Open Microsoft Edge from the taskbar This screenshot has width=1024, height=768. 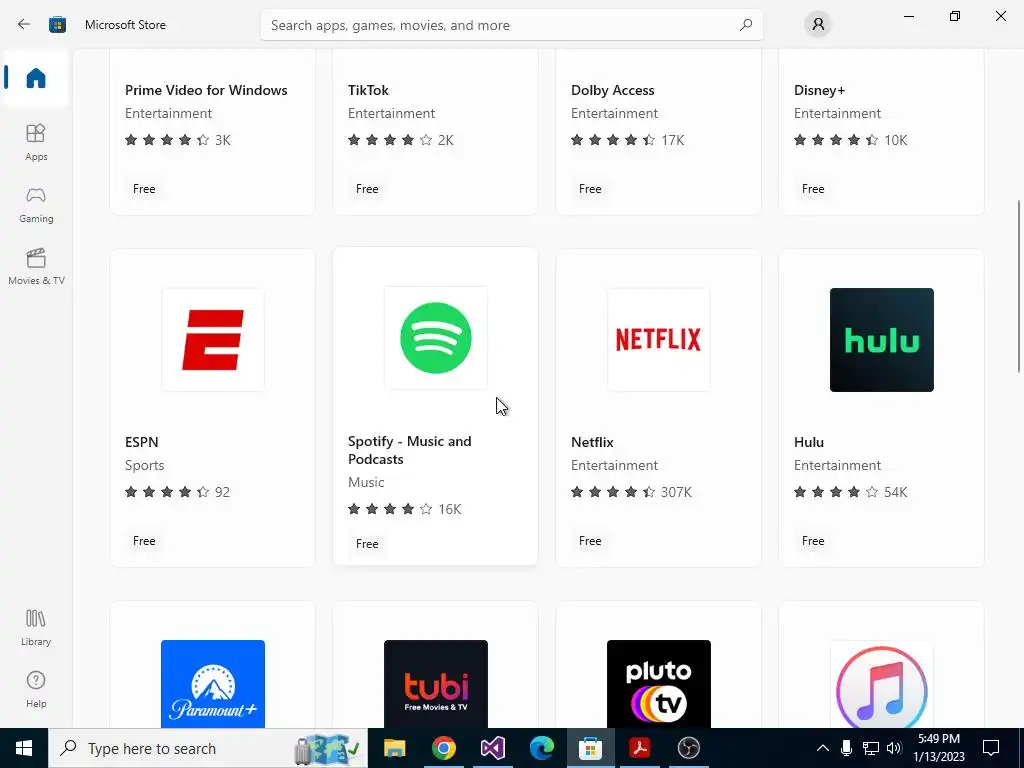click(x=541, y=748)
